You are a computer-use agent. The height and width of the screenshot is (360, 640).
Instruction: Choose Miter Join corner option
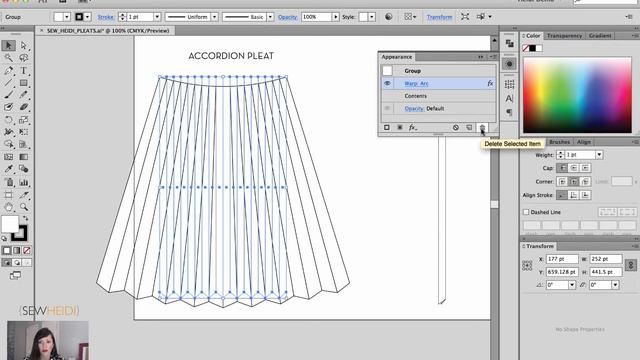point(562,182)
